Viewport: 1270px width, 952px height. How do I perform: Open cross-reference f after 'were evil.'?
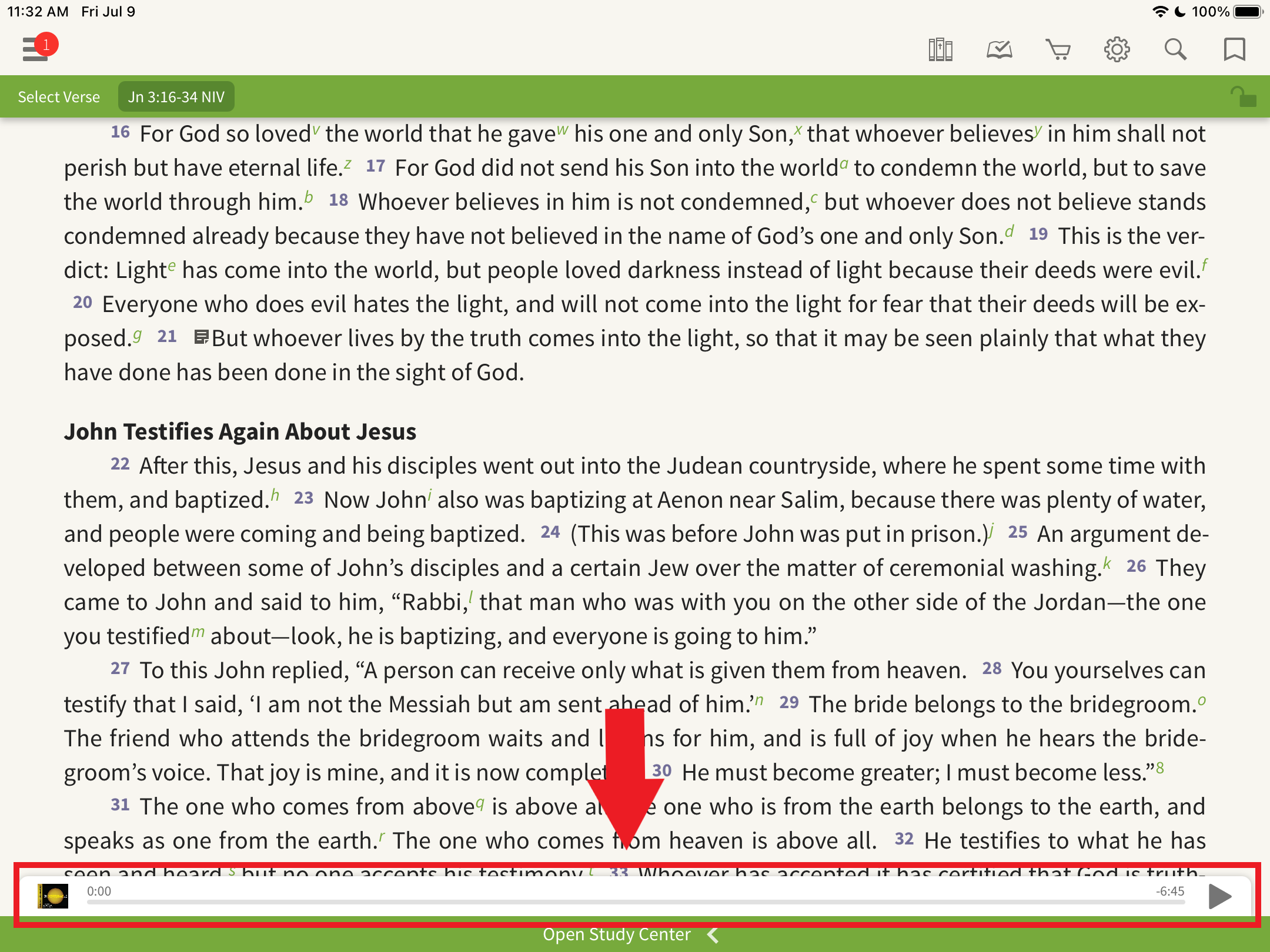pyautogui.click(x=1204, y=264)
